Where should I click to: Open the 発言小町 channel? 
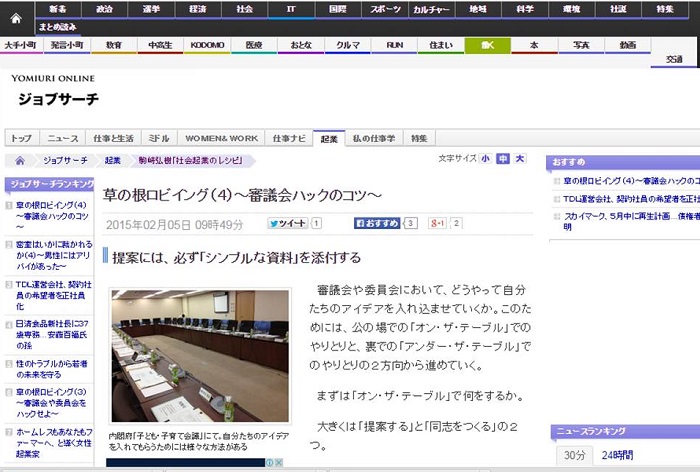(x=67, y=45)
